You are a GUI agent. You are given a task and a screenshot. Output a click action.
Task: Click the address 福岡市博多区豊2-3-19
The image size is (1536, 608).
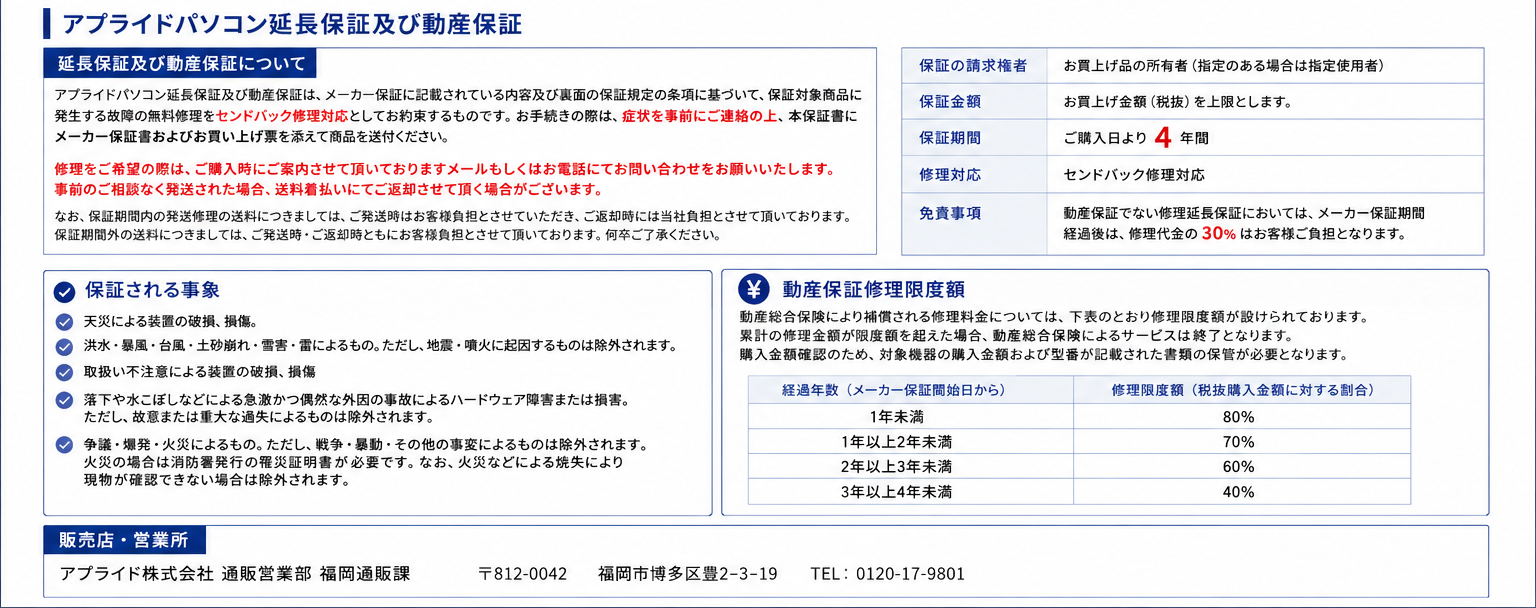pos(688,574)
